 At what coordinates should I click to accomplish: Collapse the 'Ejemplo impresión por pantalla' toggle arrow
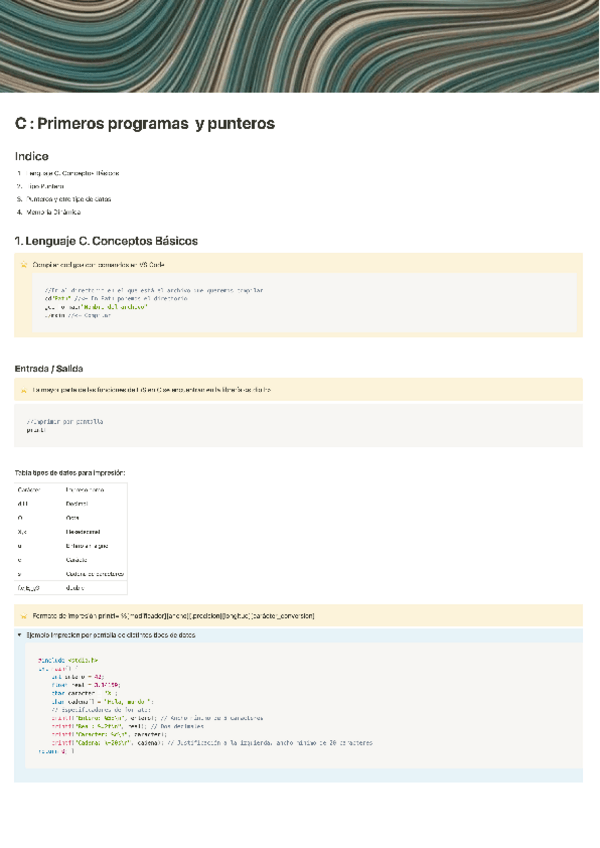(x=19, y=635)
